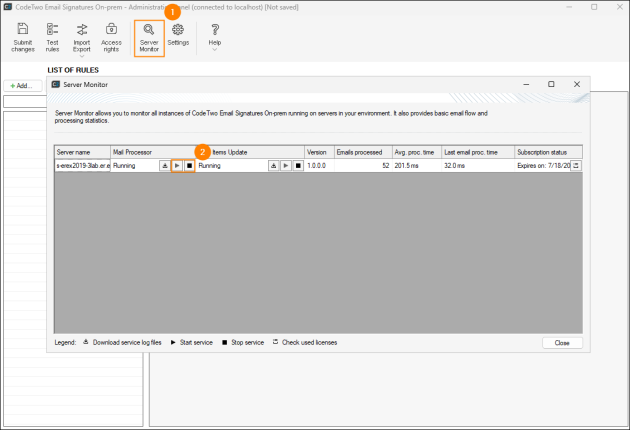Image resolution: width=630 pixels, height=430 pixels.
Task: Click the Items Update 'Running' status text
Action: [209, 166]
